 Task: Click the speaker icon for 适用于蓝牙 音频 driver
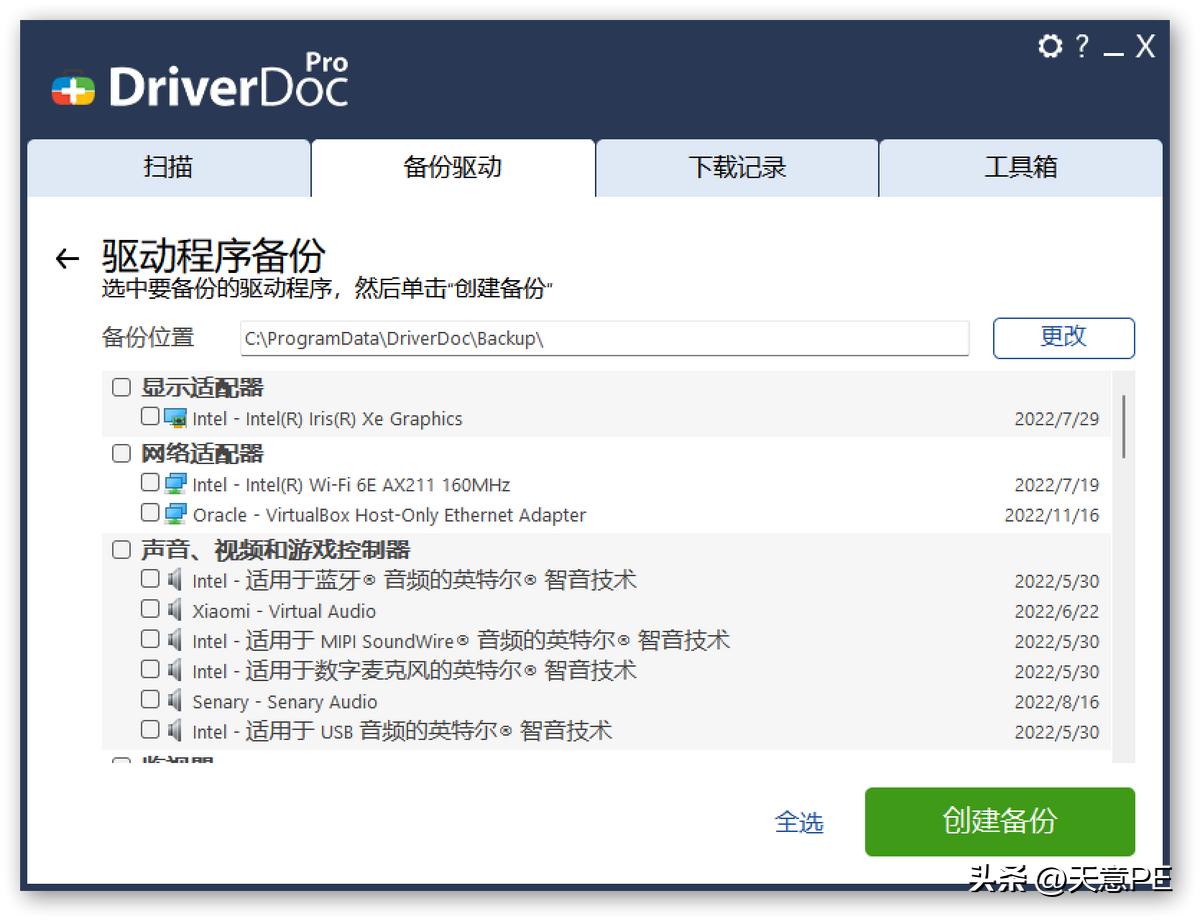pyautogui.click(x=175, y=580)
